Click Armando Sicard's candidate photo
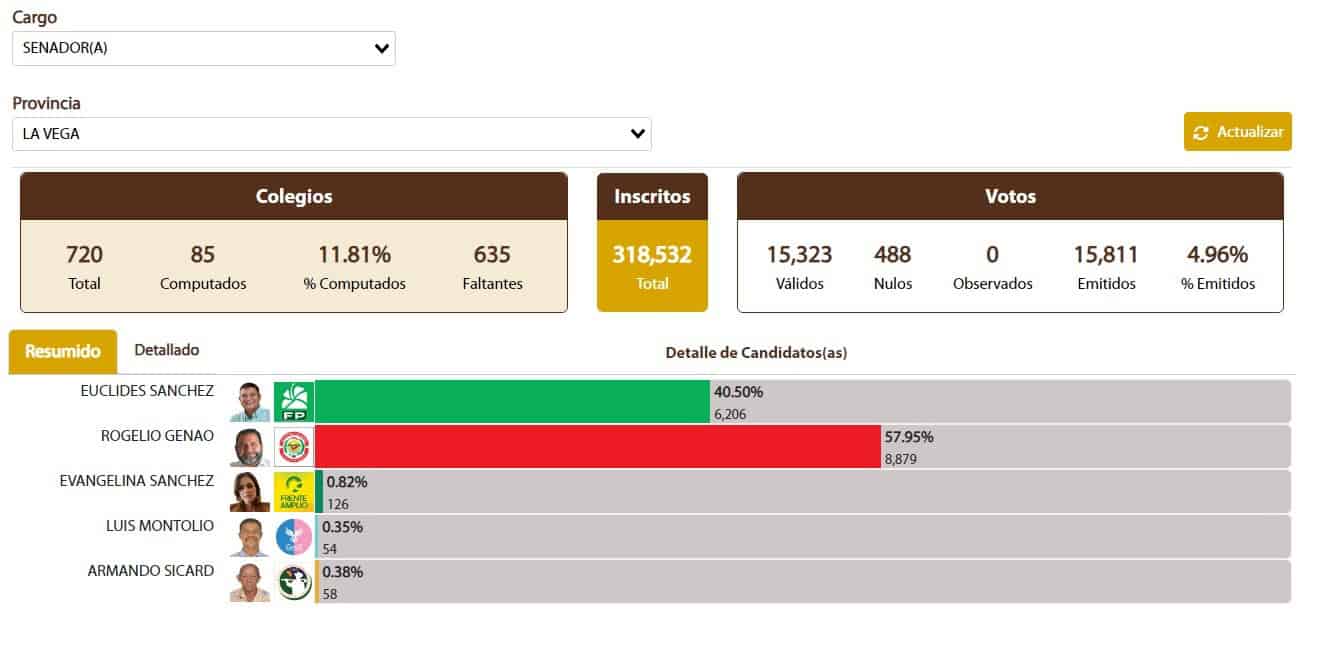Screen dimensions: 1341x662 pos(250,582)
